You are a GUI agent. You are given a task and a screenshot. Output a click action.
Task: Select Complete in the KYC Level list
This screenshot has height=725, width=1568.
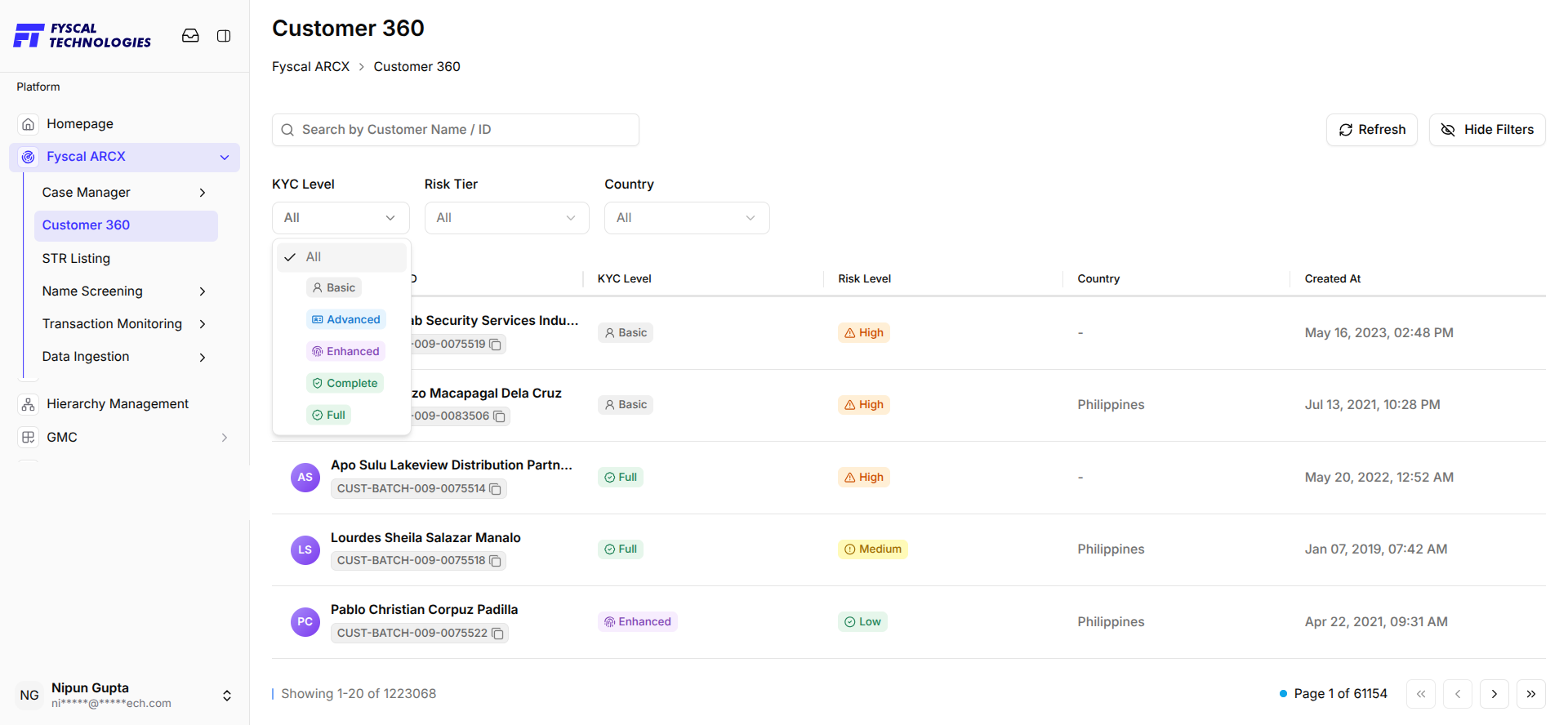(x=345, y=384)
